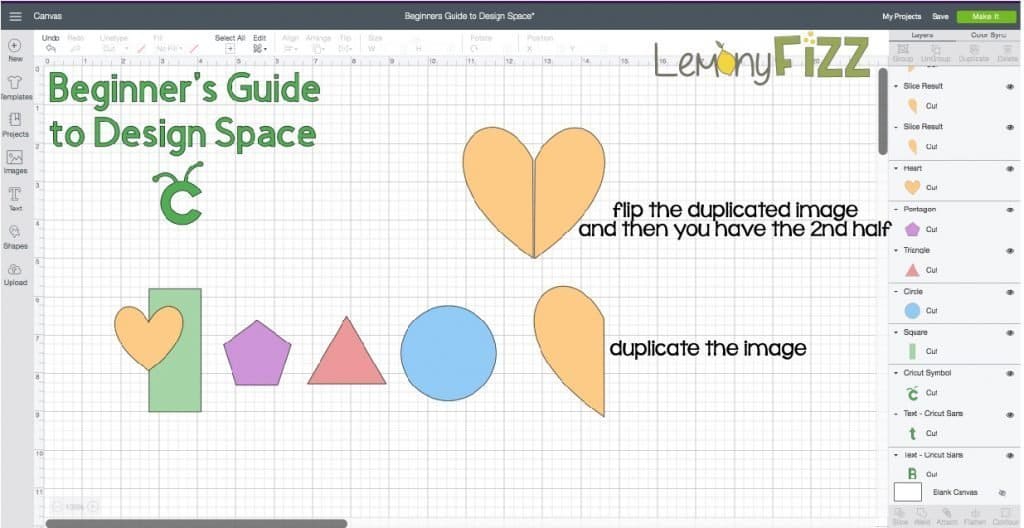Viewport: 1024px width, 528px height.
Task: Open the Arrange dropdown
Action: 319,48
